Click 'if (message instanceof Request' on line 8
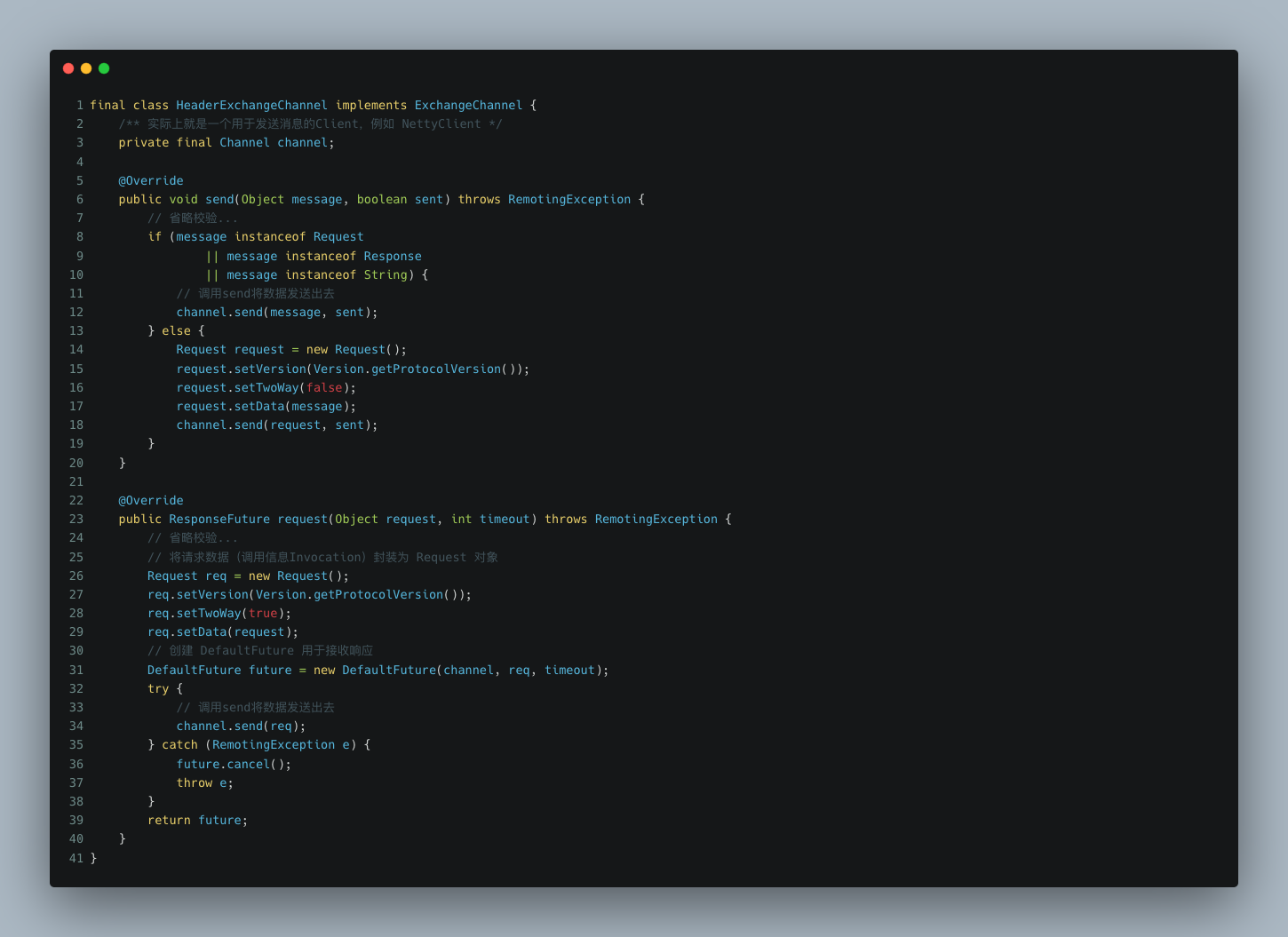 (x=256, y=236)
